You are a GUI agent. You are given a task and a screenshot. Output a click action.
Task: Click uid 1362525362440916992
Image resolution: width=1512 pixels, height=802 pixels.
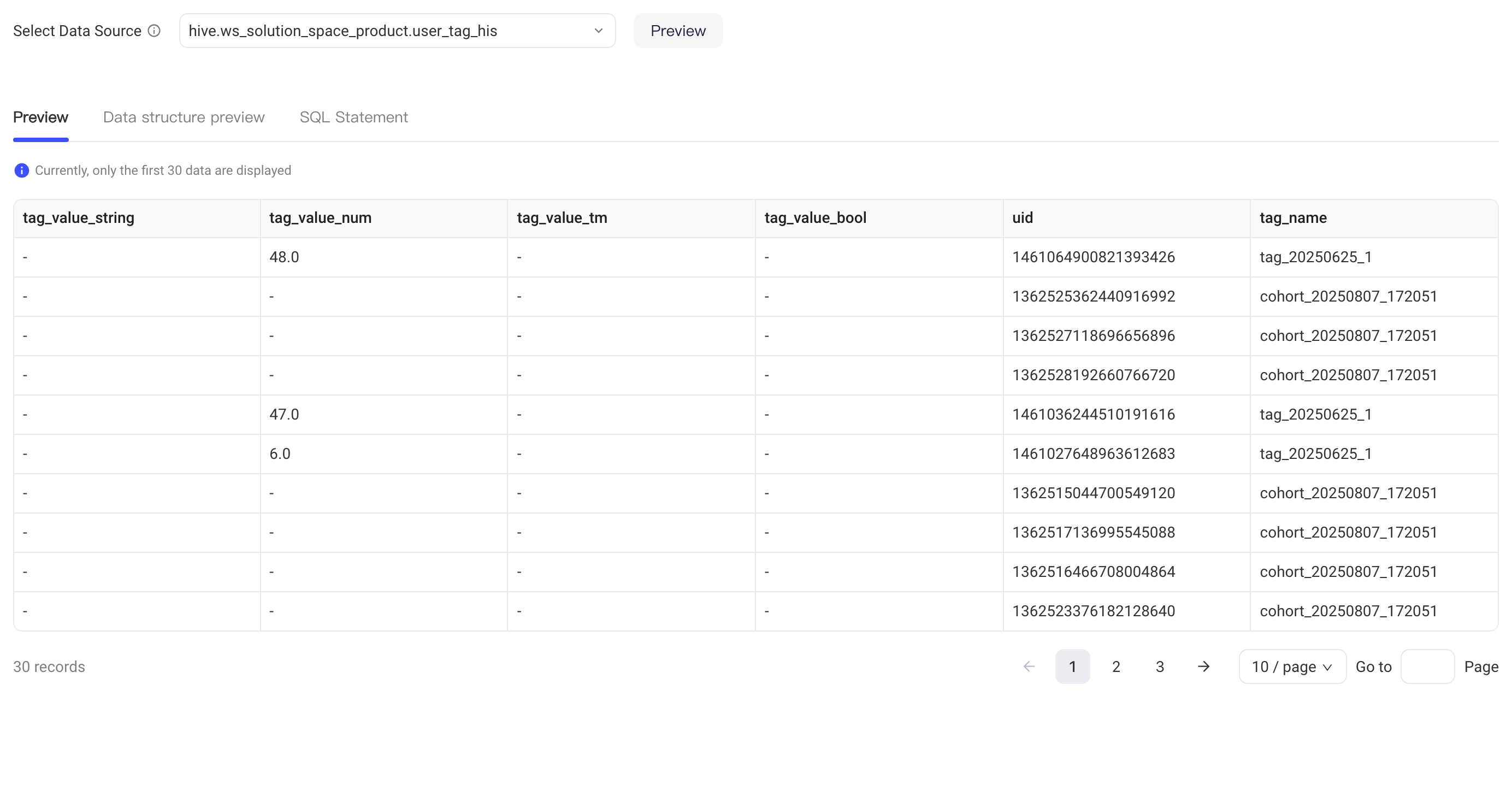tap(1094, 297)
